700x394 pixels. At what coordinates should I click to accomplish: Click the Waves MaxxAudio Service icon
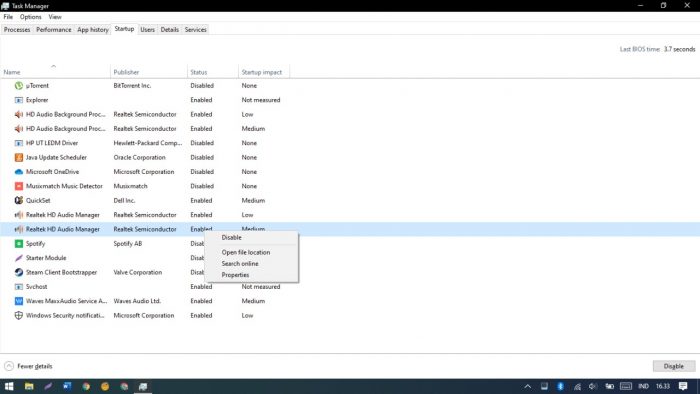(18, 301)
